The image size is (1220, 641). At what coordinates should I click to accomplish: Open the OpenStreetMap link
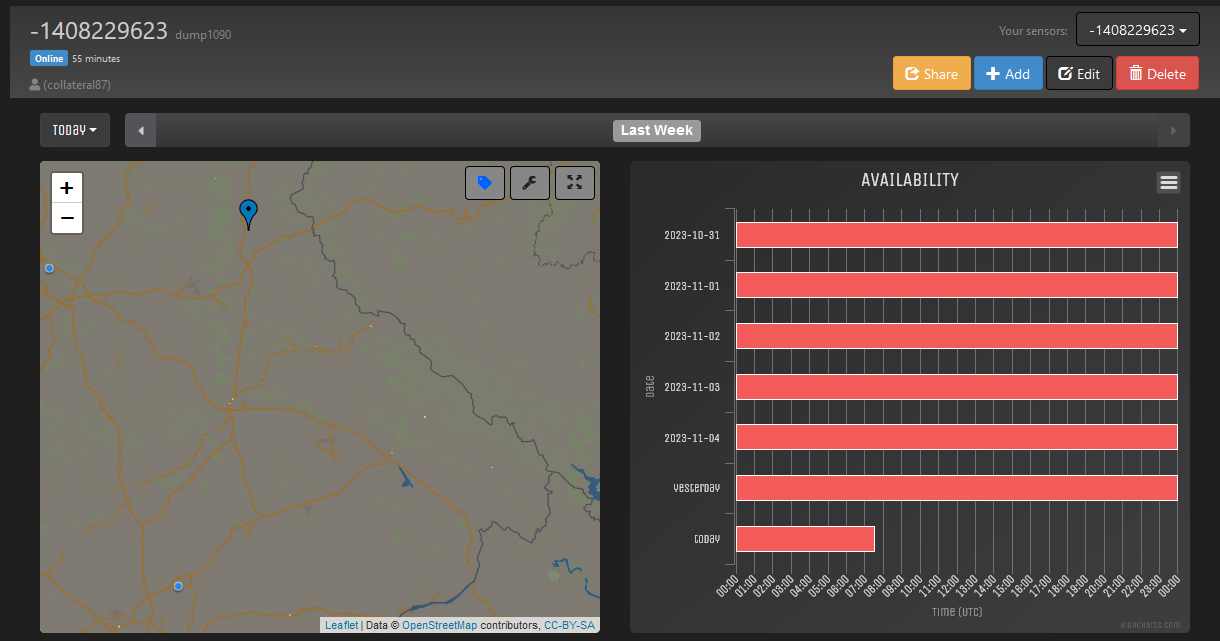439,625
